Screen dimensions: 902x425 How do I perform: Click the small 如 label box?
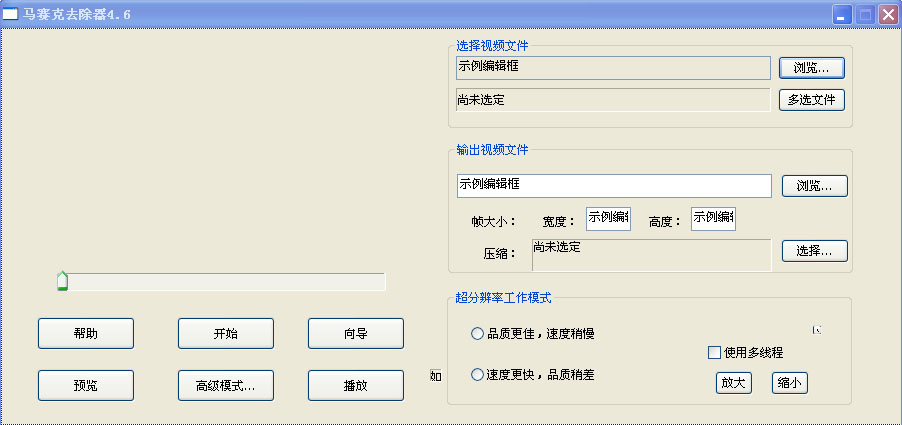click(x=435, y=376)
